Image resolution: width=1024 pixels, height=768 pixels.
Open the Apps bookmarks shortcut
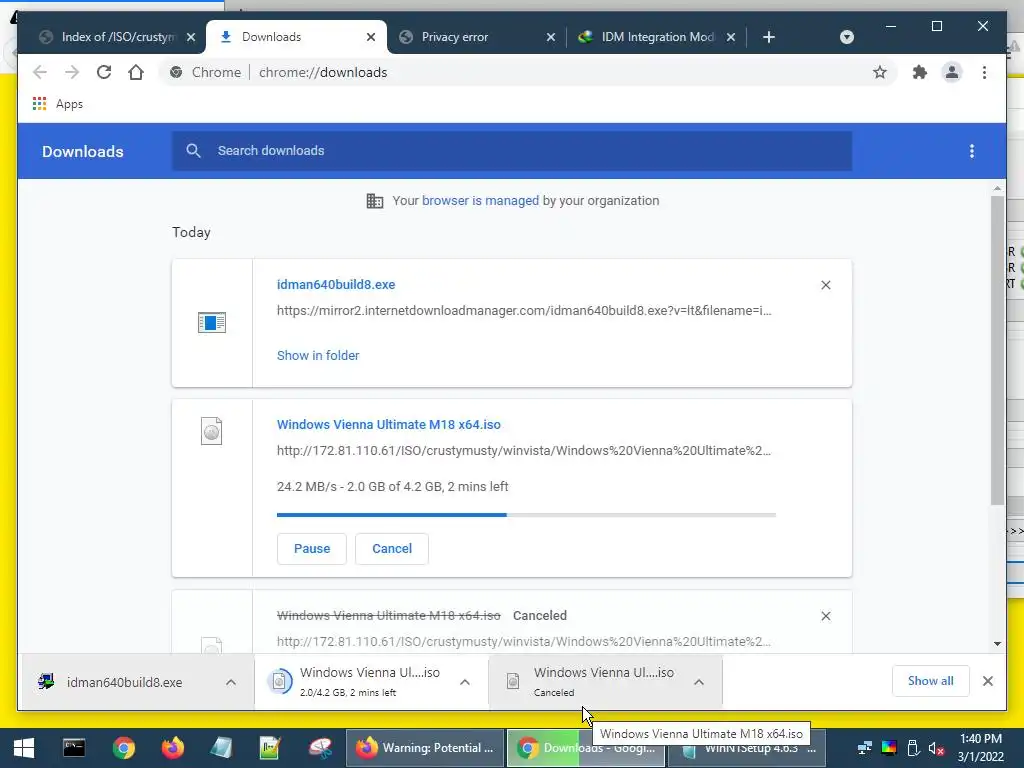(57, 104)
